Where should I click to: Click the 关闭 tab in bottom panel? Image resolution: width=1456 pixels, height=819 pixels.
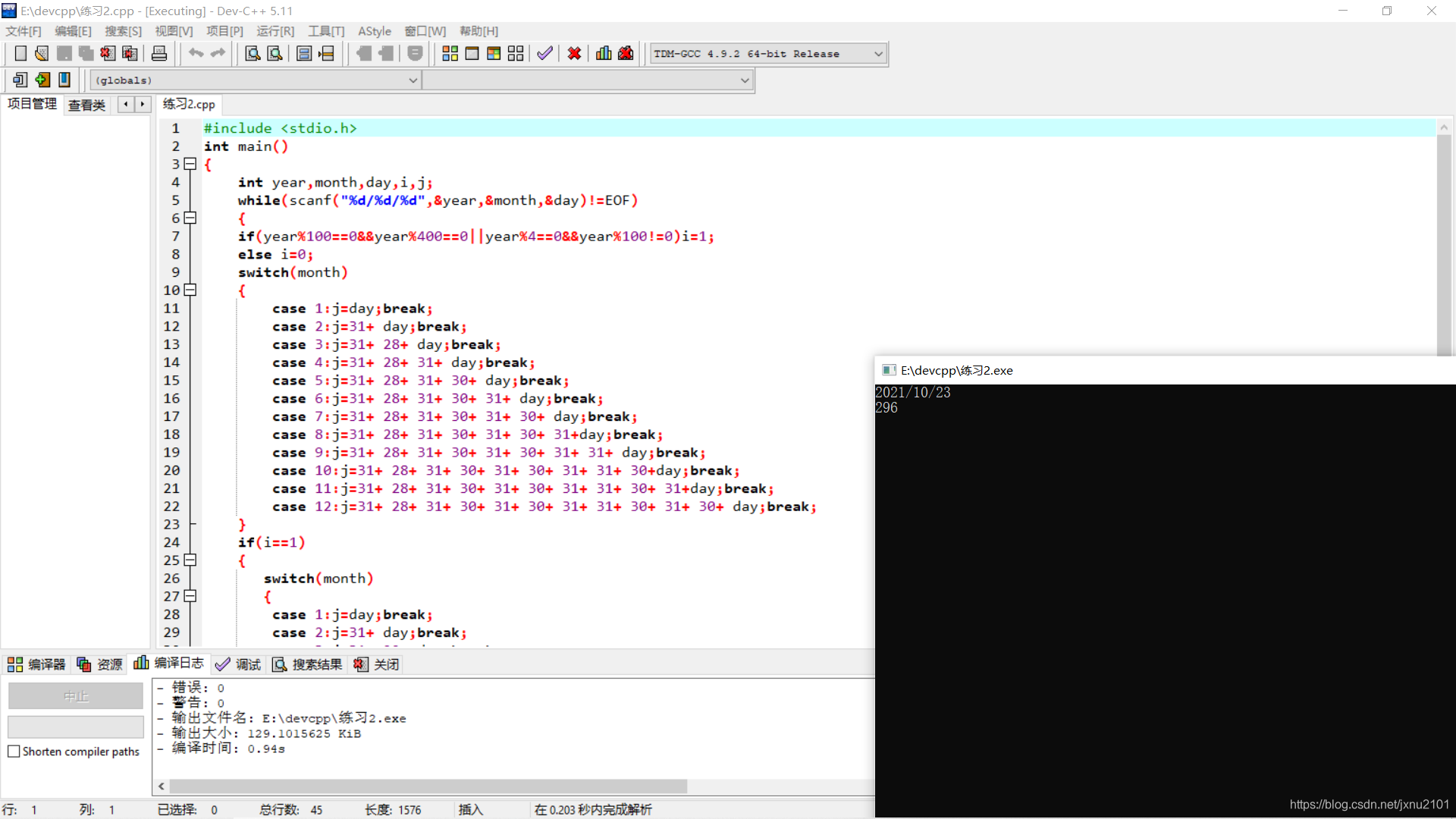tap(376, 664)
